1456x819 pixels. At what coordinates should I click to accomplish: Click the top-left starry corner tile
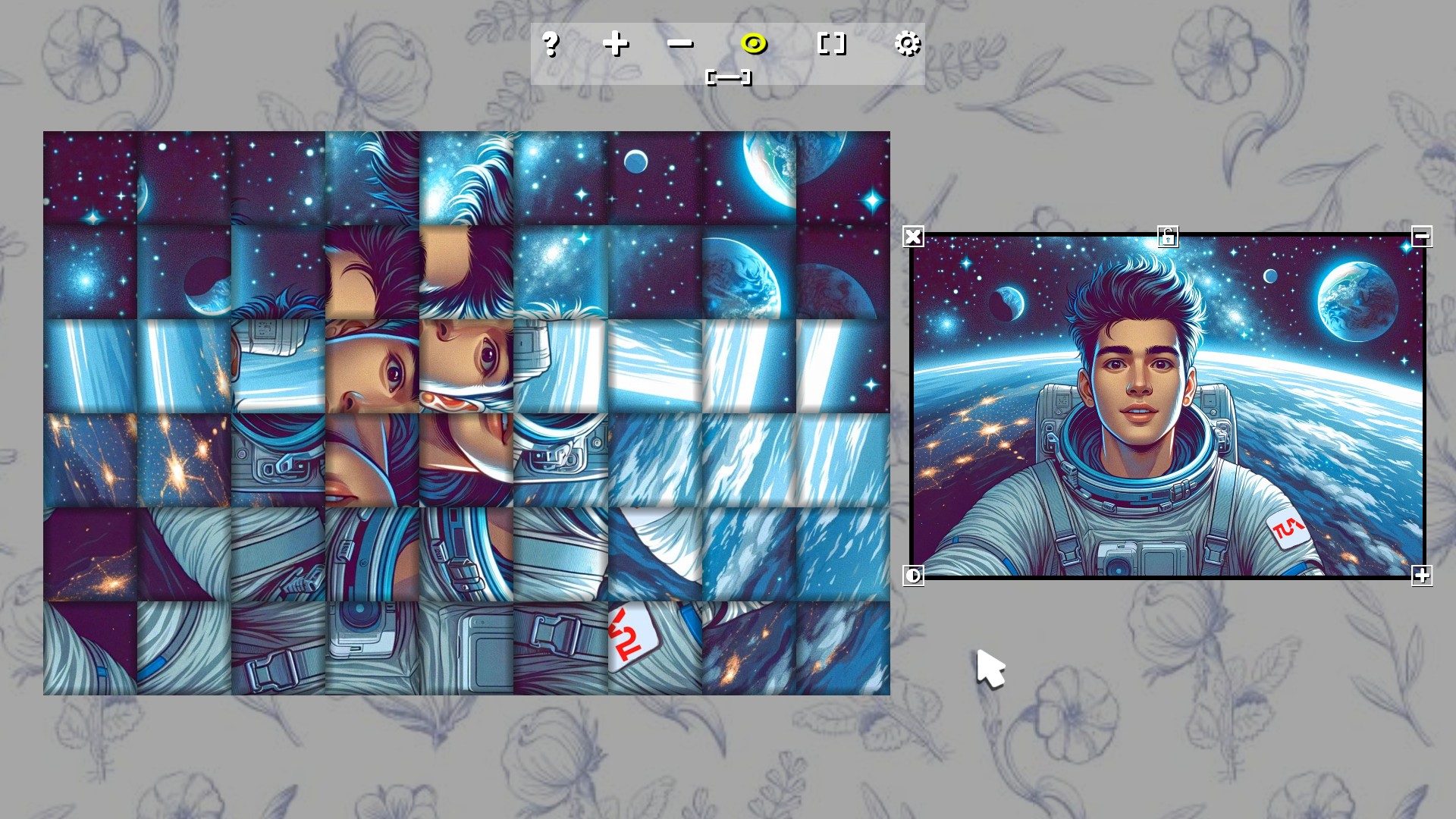(x=90, y=178)
